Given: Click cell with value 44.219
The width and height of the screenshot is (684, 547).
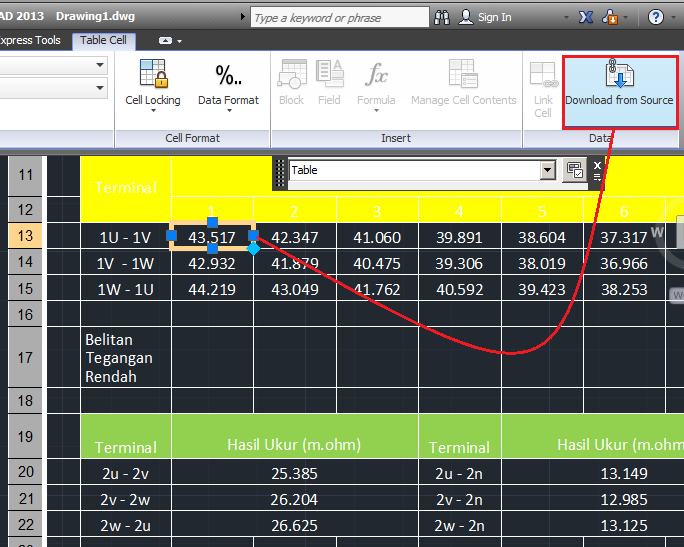Looking at the screenshot, I should (x=212, y=290).
